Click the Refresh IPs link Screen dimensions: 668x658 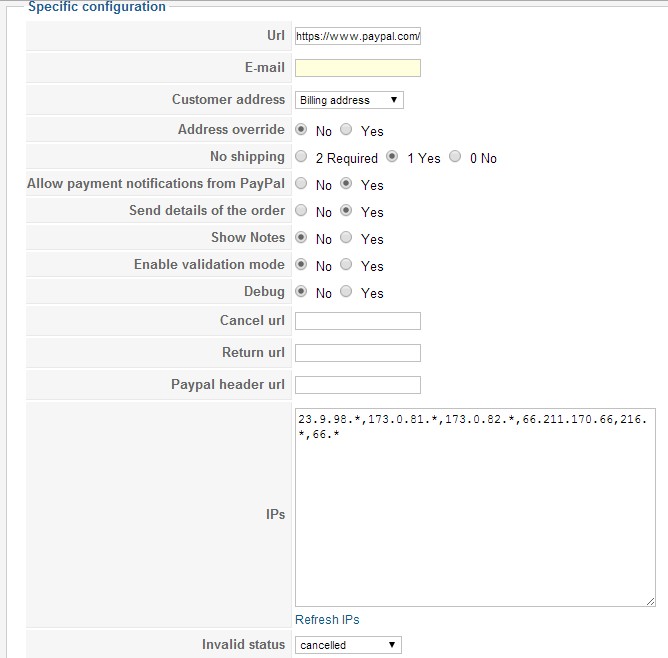click(x=327, y=620)
